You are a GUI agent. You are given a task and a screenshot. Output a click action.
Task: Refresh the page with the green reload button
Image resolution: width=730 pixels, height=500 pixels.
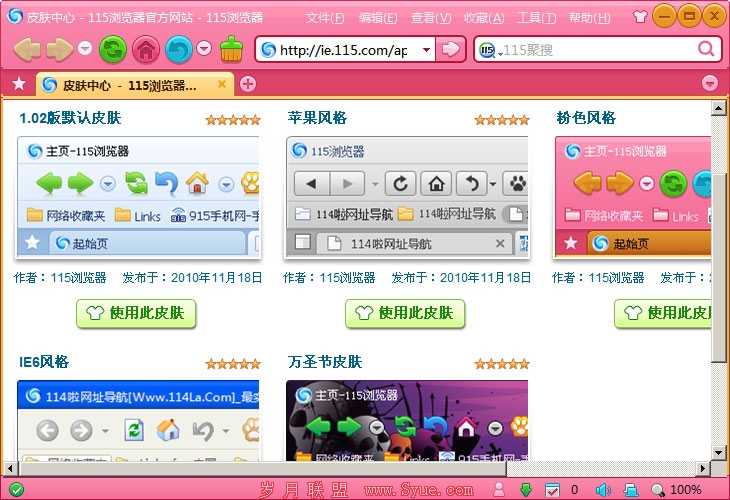[113, 49]
